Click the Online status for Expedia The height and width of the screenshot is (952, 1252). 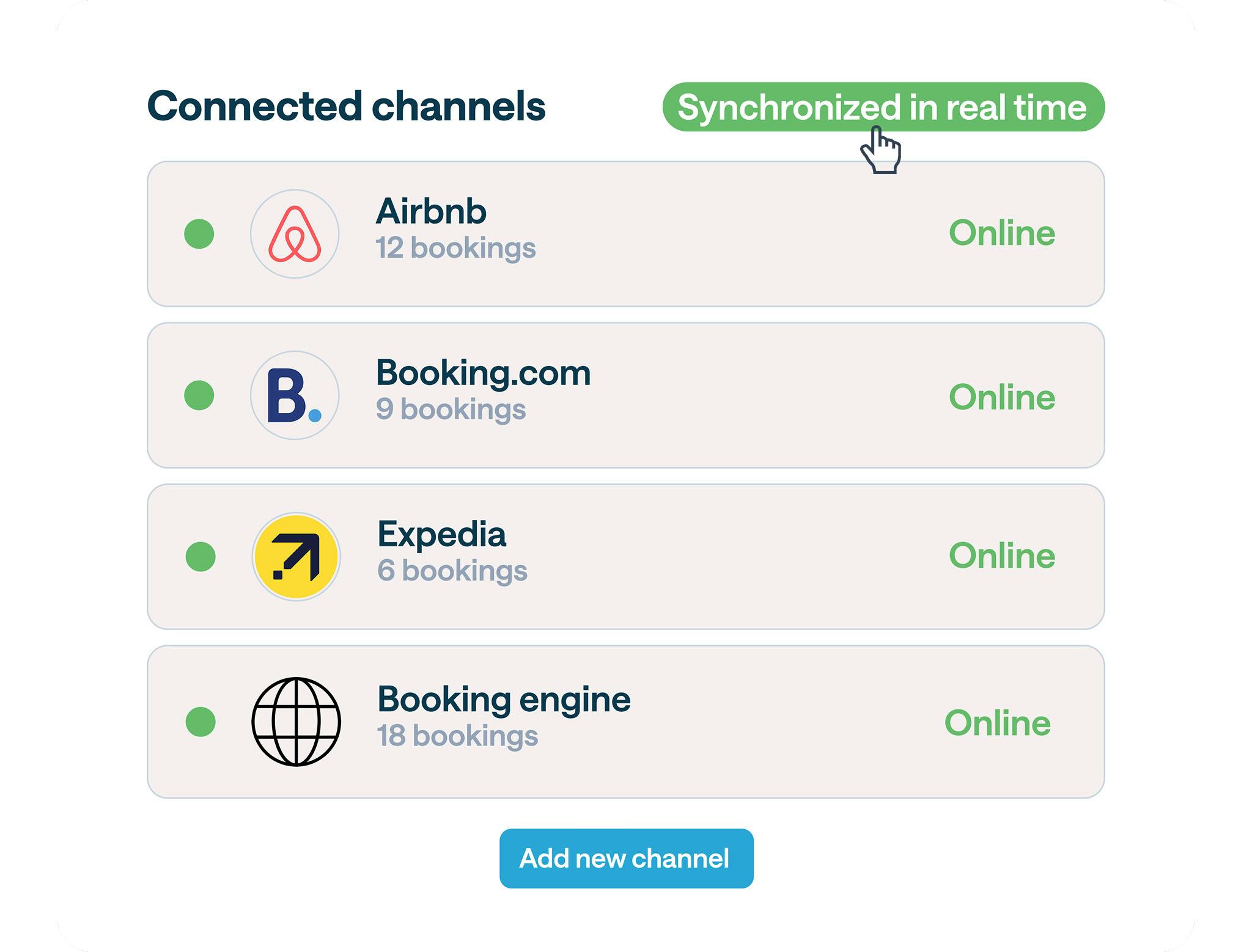click(x=1001, y=555)
